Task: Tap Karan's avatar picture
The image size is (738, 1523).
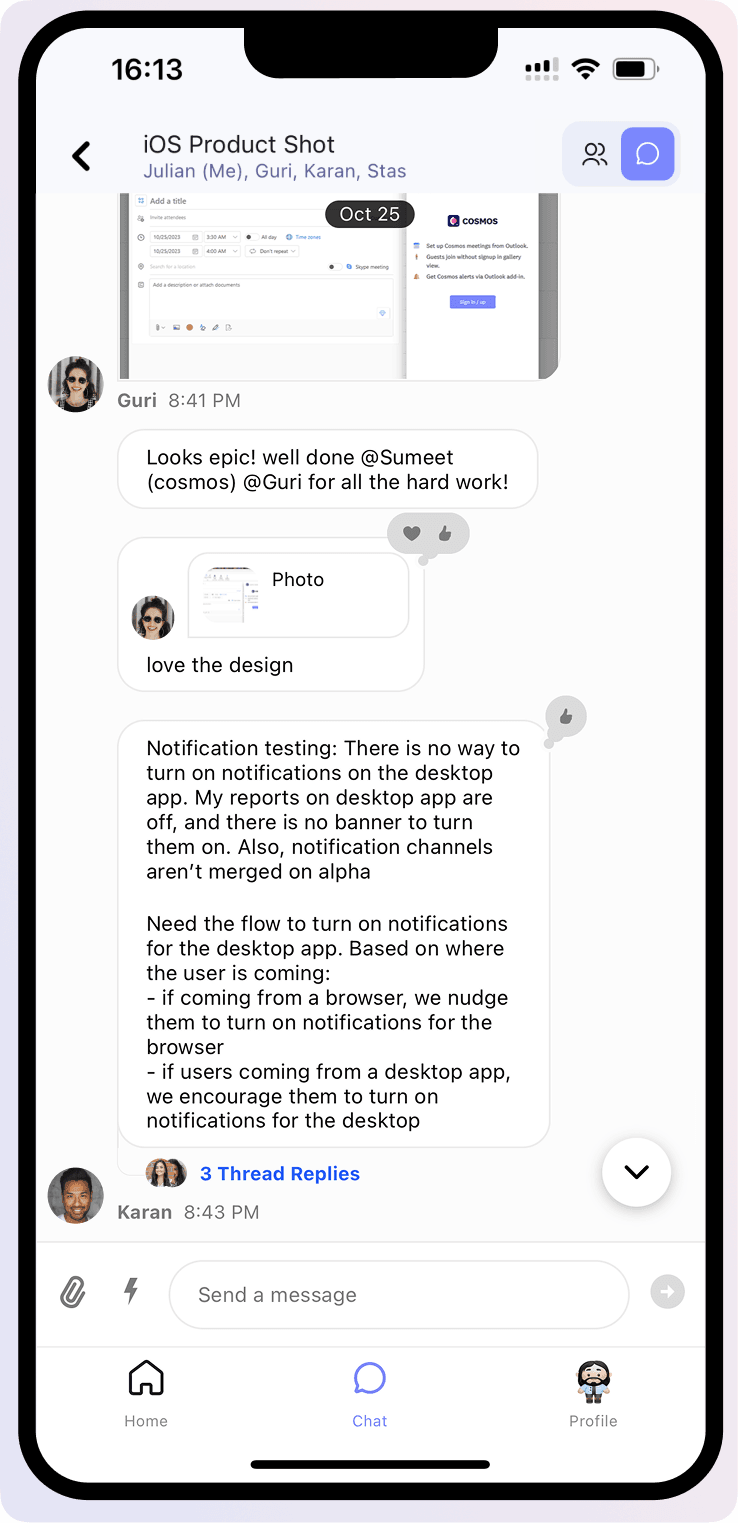Action: click(x=76, y=1195)
